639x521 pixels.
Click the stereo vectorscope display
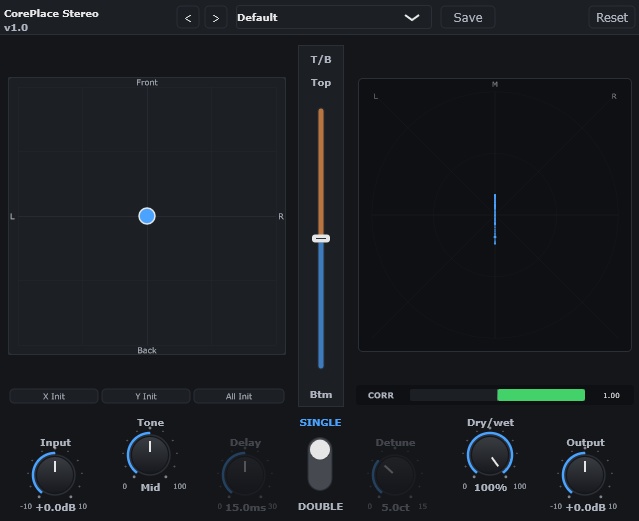coord(495,215)
